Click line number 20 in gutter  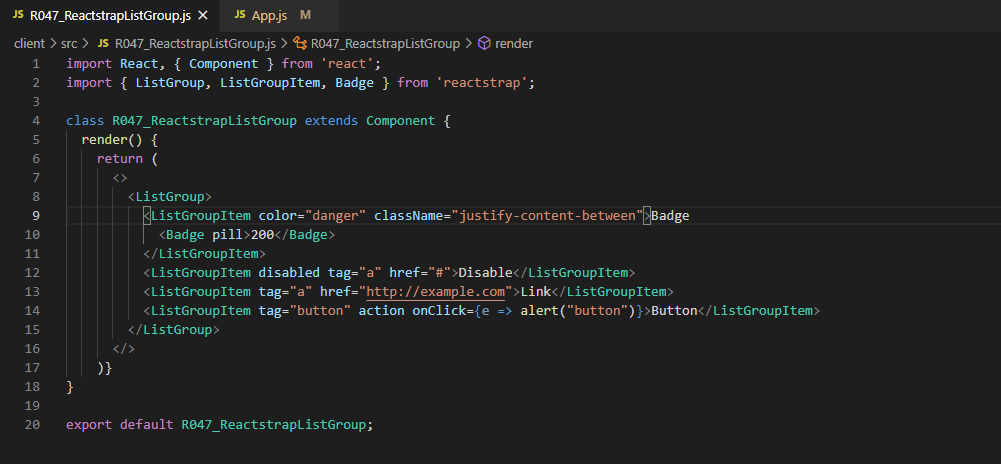coord(33,424)
